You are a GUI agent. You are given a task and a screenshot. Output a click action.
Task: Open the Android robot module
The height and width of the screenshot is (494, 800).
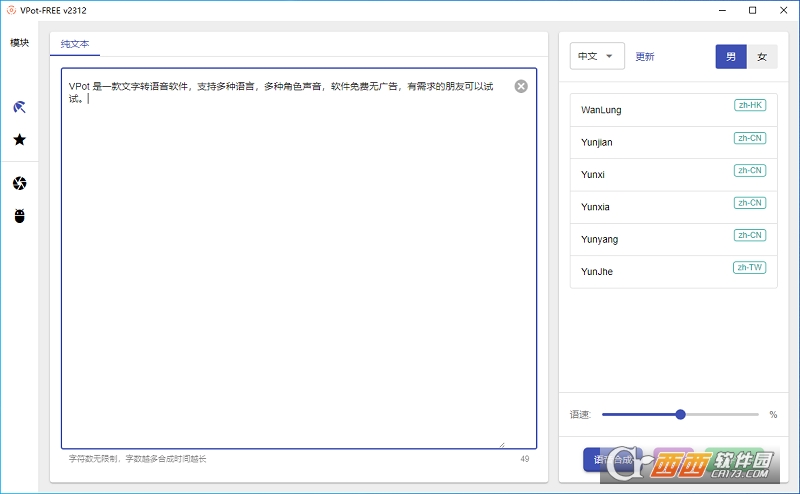(19, 216)
